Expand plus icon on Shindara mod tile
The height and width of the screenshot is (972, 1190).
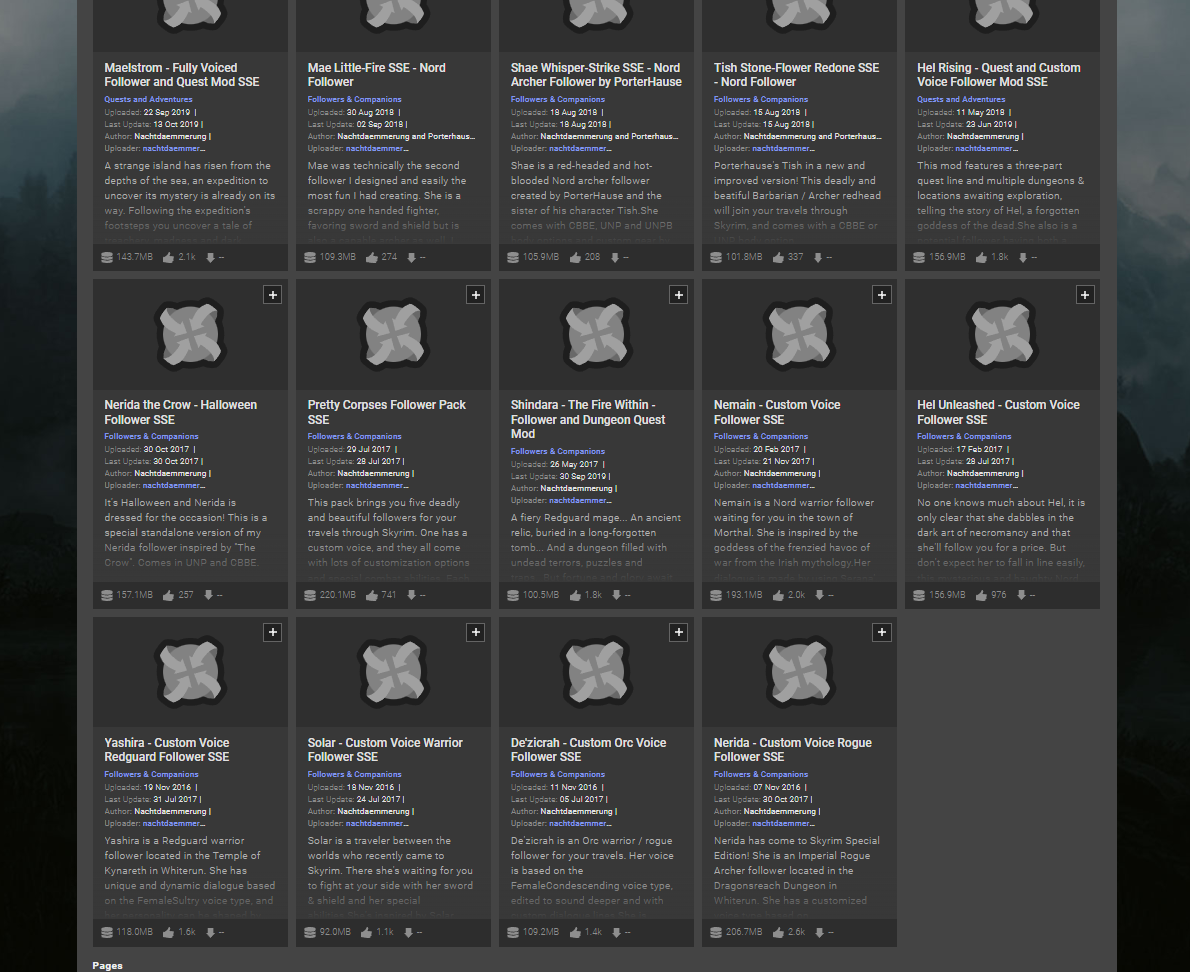point(678,295)
